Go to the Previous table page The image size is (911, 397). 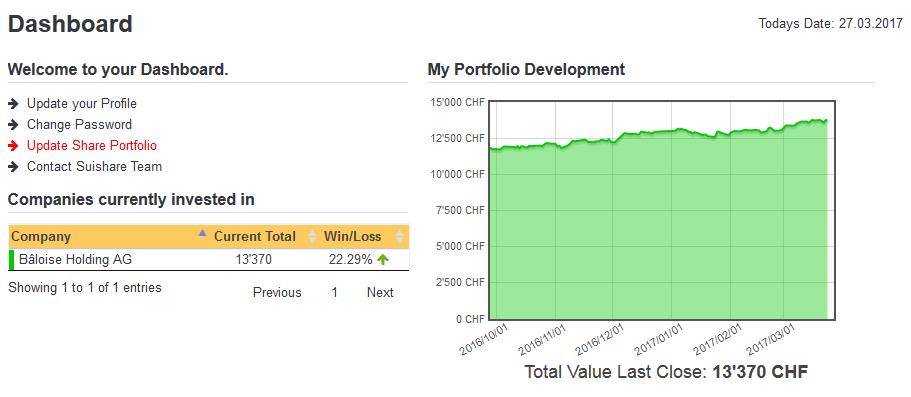pos(277,293)
